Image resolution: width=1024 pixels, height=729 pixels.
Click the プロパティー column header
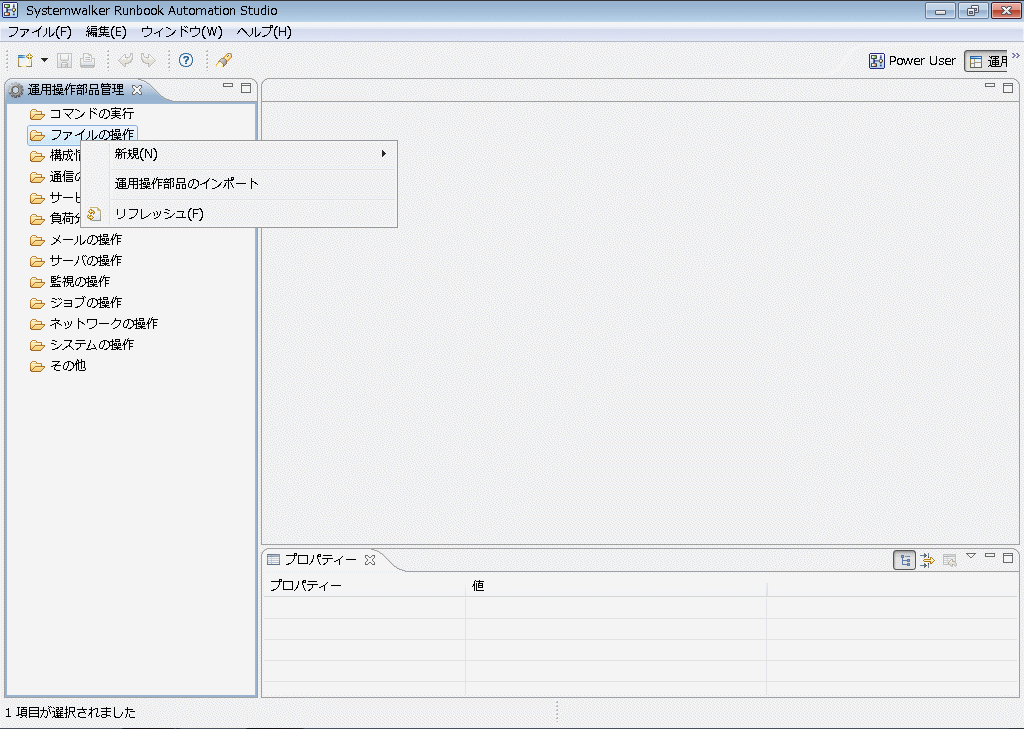click(x=364, y=585)
